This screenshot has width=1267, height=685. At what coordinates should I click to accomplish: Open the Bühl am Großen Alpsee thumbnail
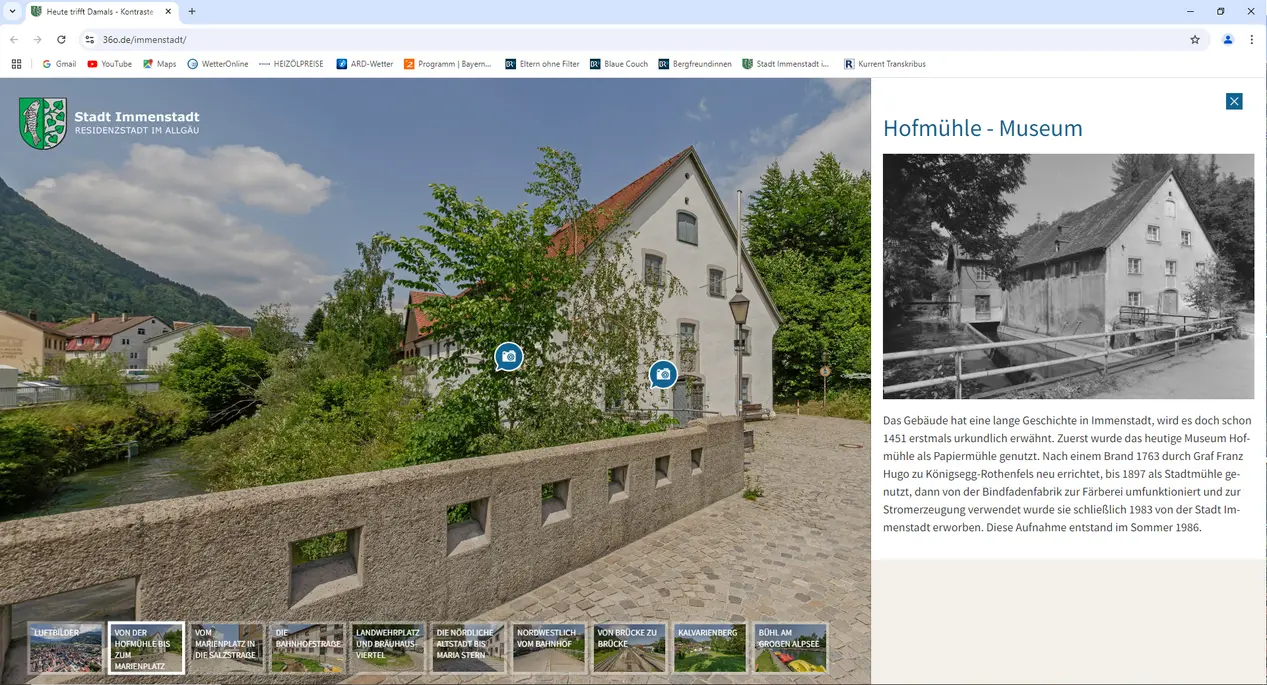pyautogui.click(x=790, y=648)
